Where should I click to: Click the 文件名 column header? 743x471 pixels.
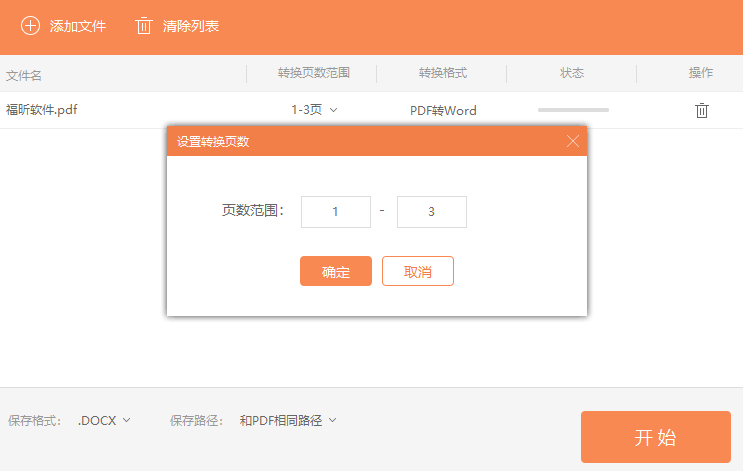(24, 75)
